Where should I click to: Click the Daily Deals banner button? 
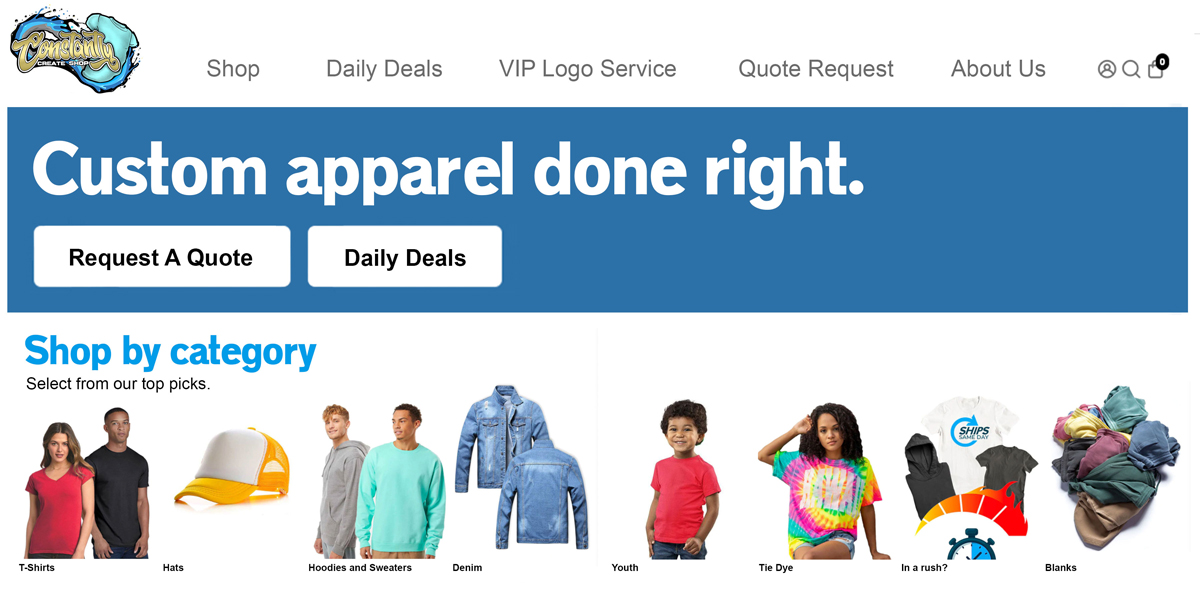click(405, 256)
